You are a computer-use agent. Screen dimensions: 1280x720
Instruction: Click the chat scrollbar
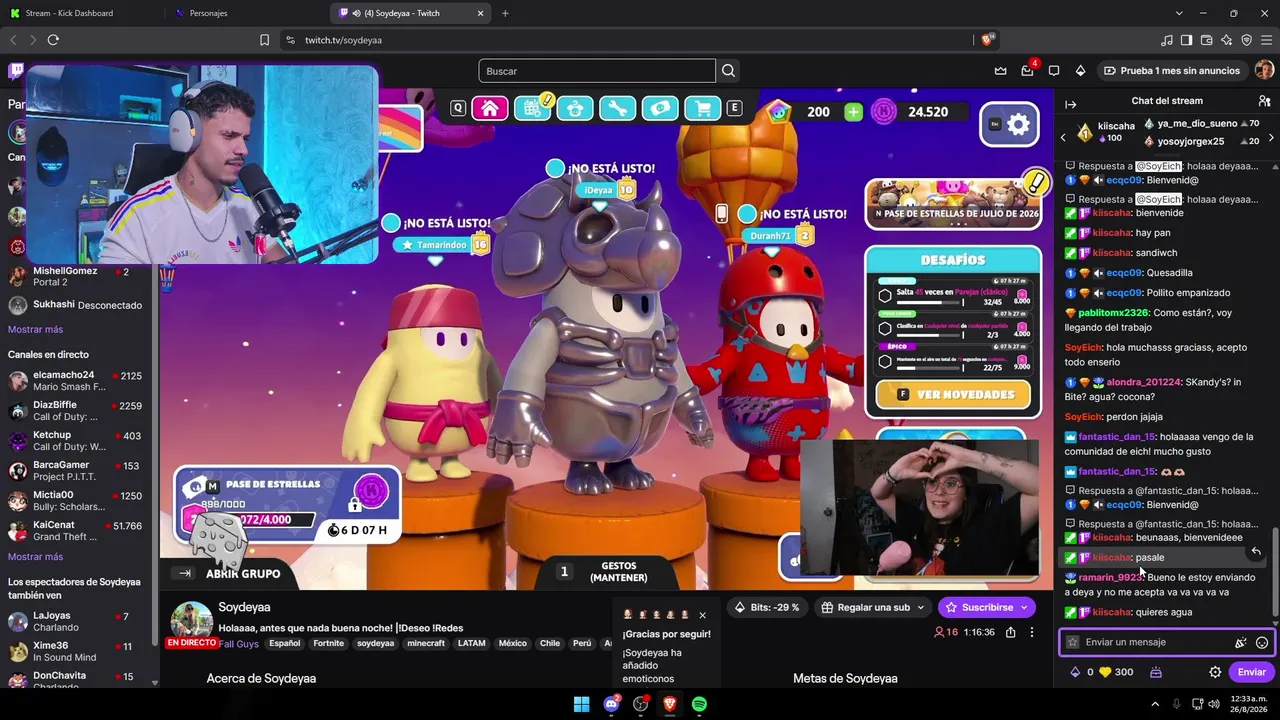1275,572
